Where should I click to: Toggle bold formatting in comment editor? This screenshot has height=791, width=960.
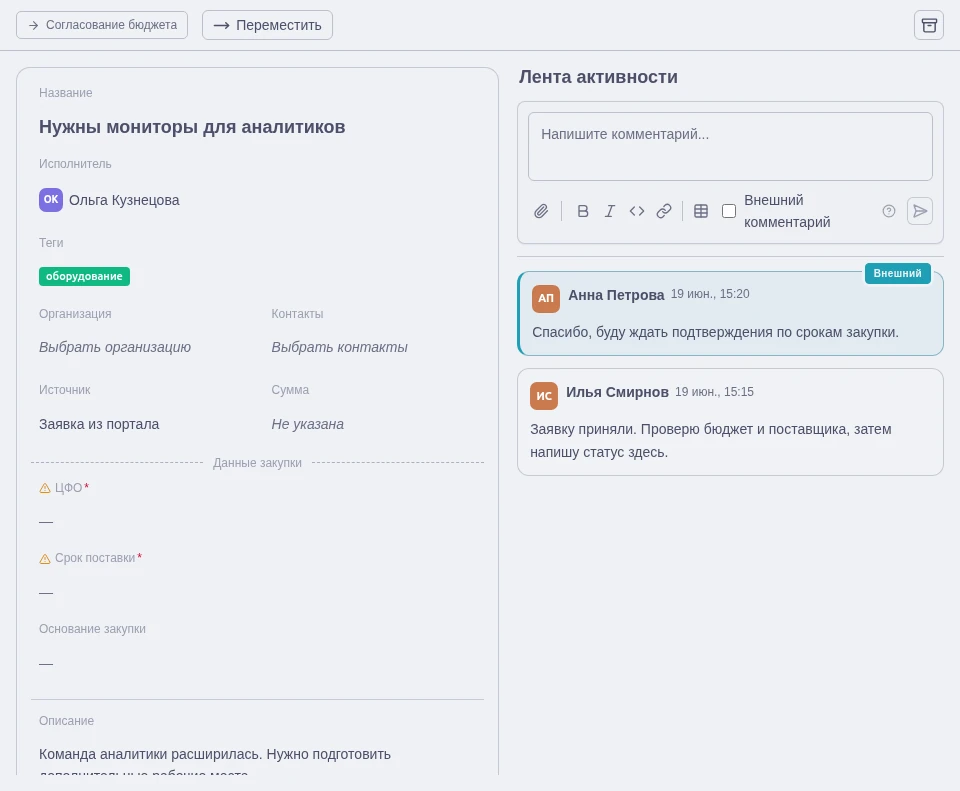(583, 211)
